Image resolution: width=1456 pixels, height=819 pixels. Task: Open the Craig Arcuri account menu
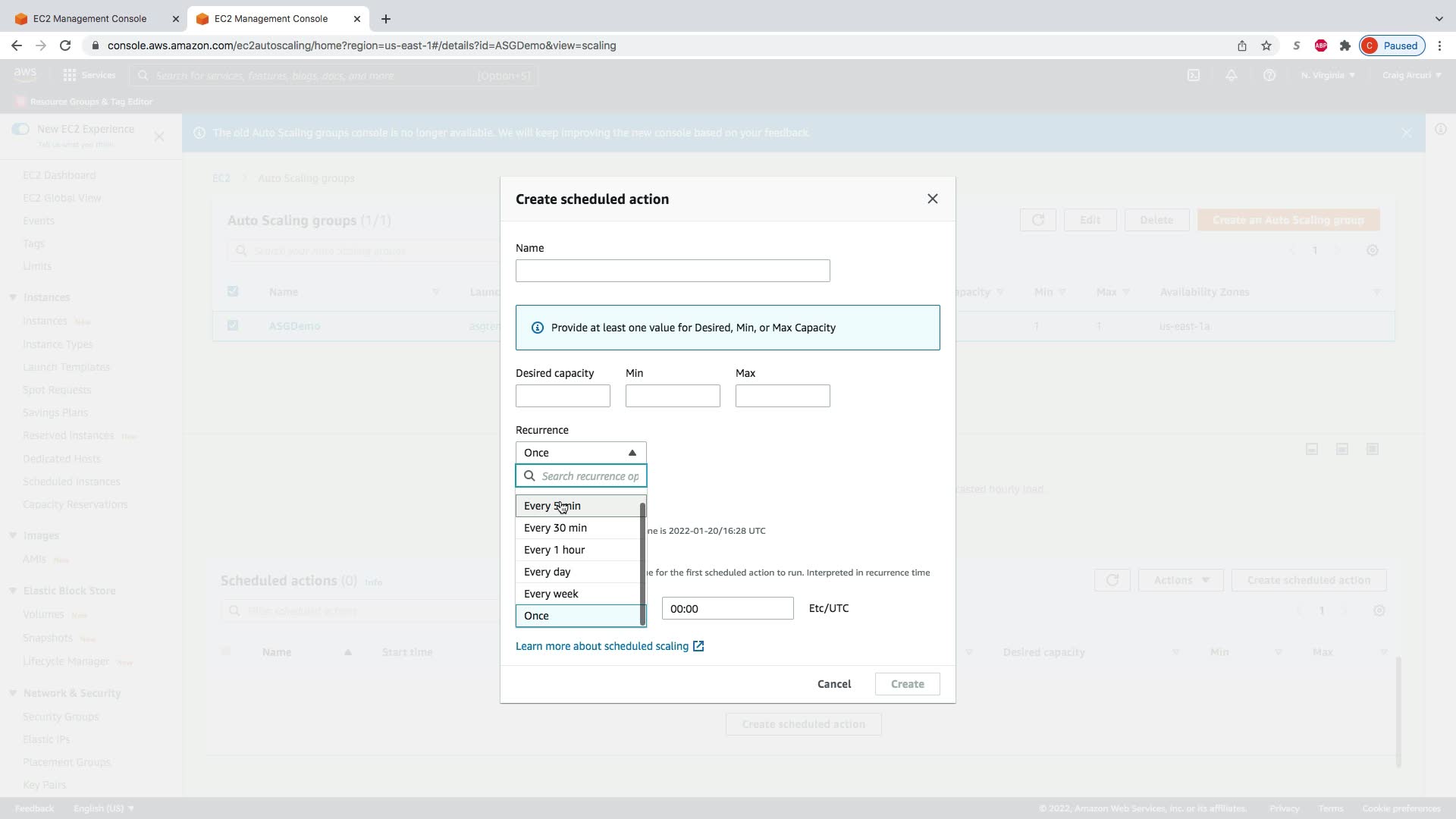point(1411,75)
